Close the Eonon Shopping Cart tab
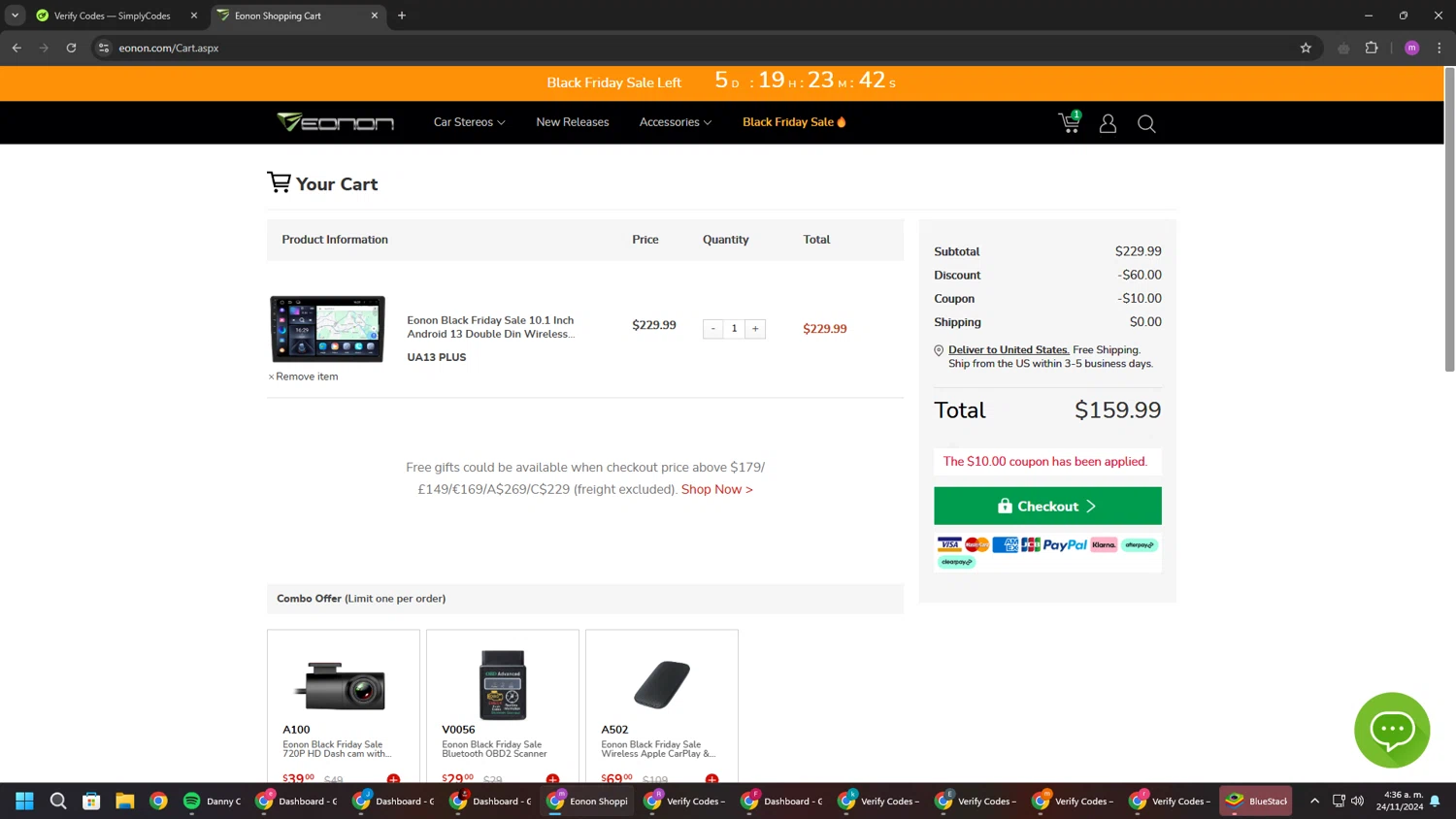This screenshot has height=819, width=1456. pos(375,16)
